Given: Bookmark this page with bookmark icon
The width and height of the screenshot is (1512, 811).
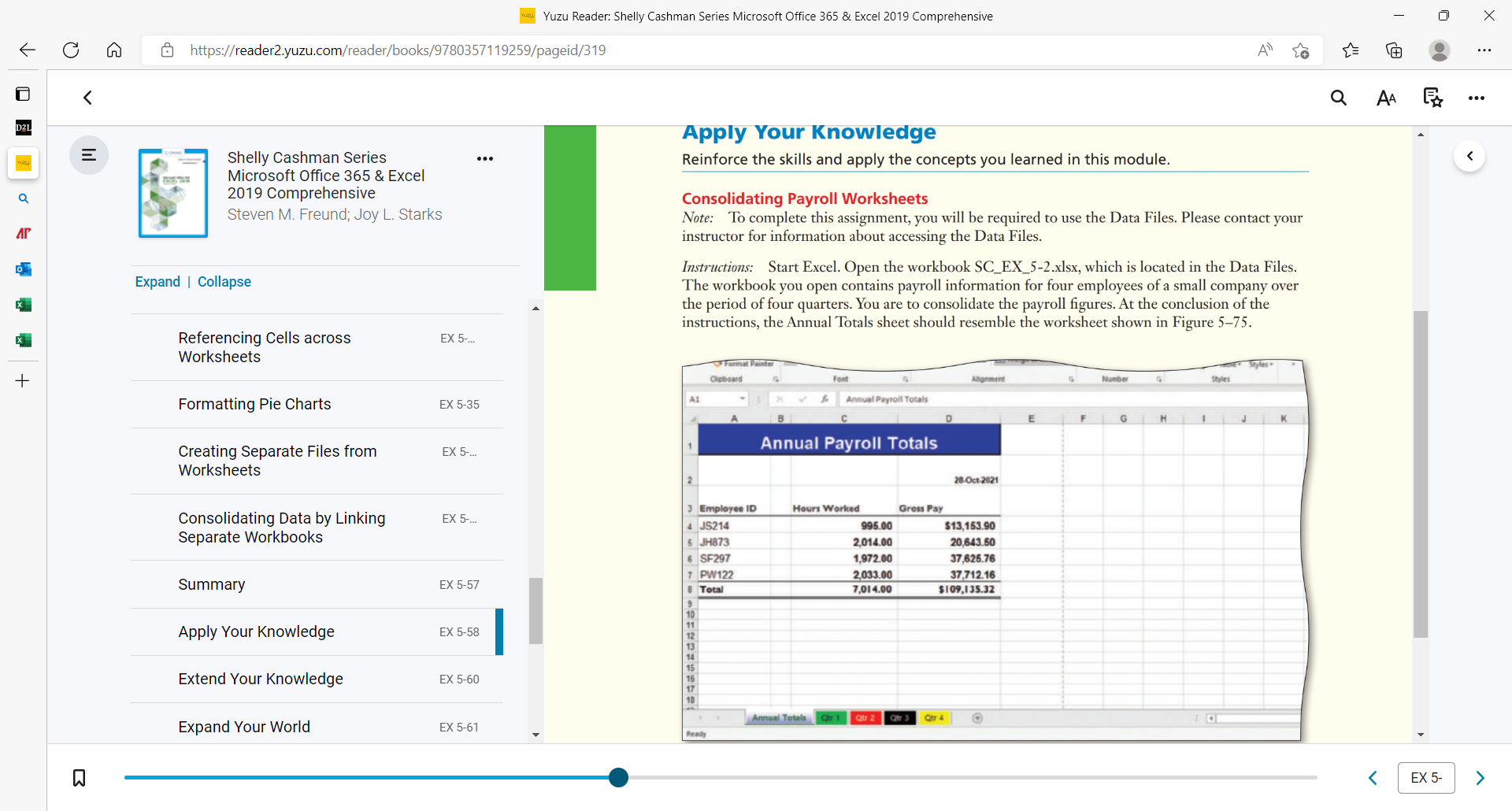Looking at the screenshot, I should (80, 778).
